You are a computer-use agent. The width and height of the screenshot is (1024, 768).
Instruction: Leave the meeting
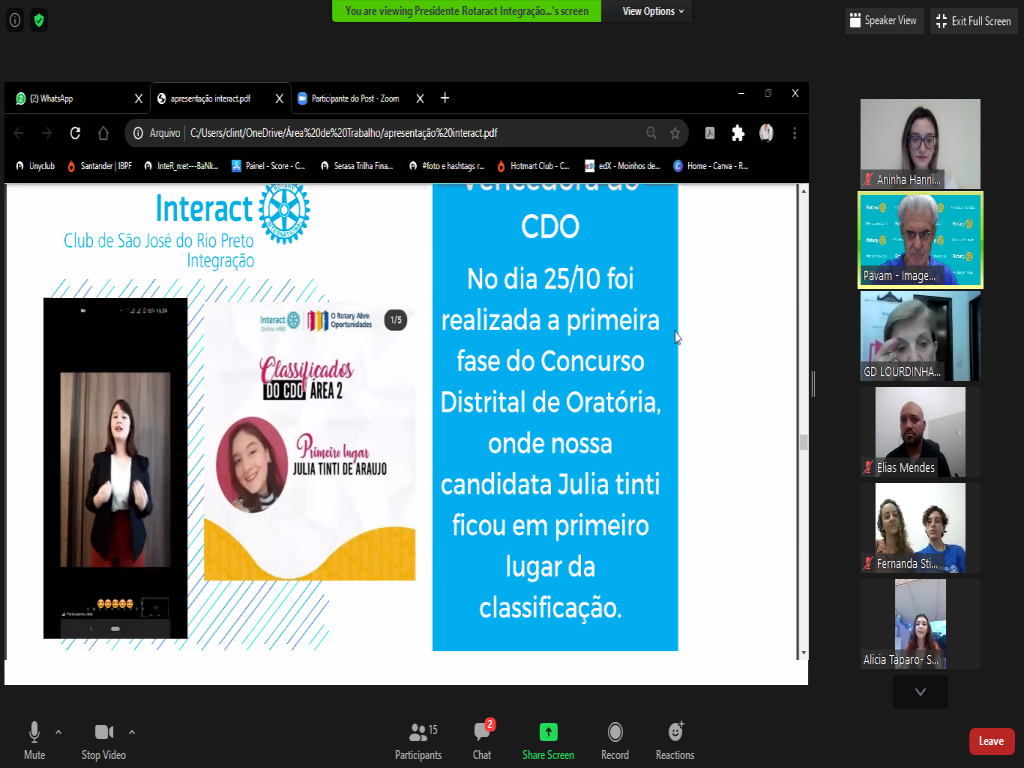click(x=991, y=741)
